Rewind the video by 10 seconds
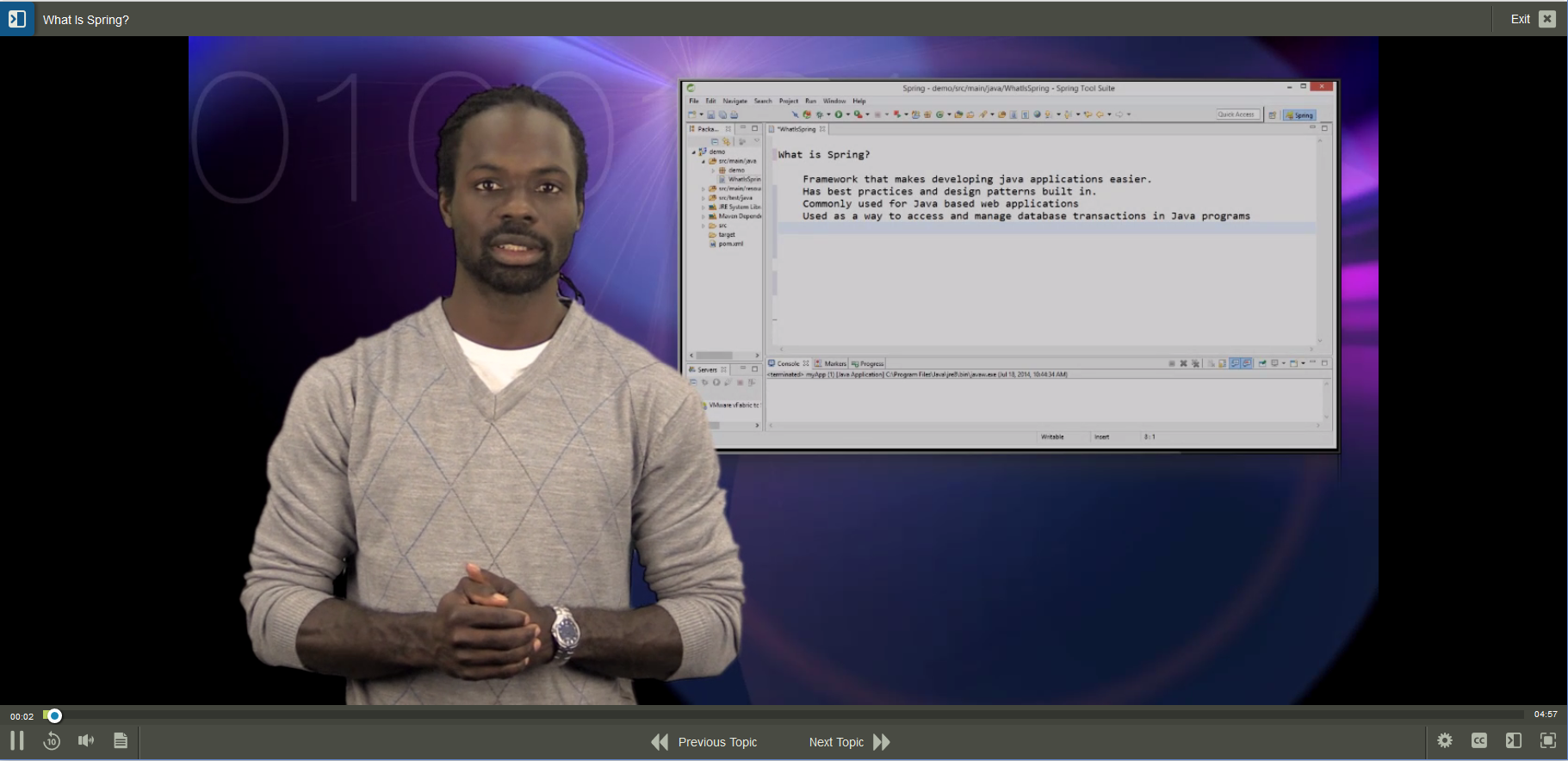1568x761 pixels. coord(52,741)
